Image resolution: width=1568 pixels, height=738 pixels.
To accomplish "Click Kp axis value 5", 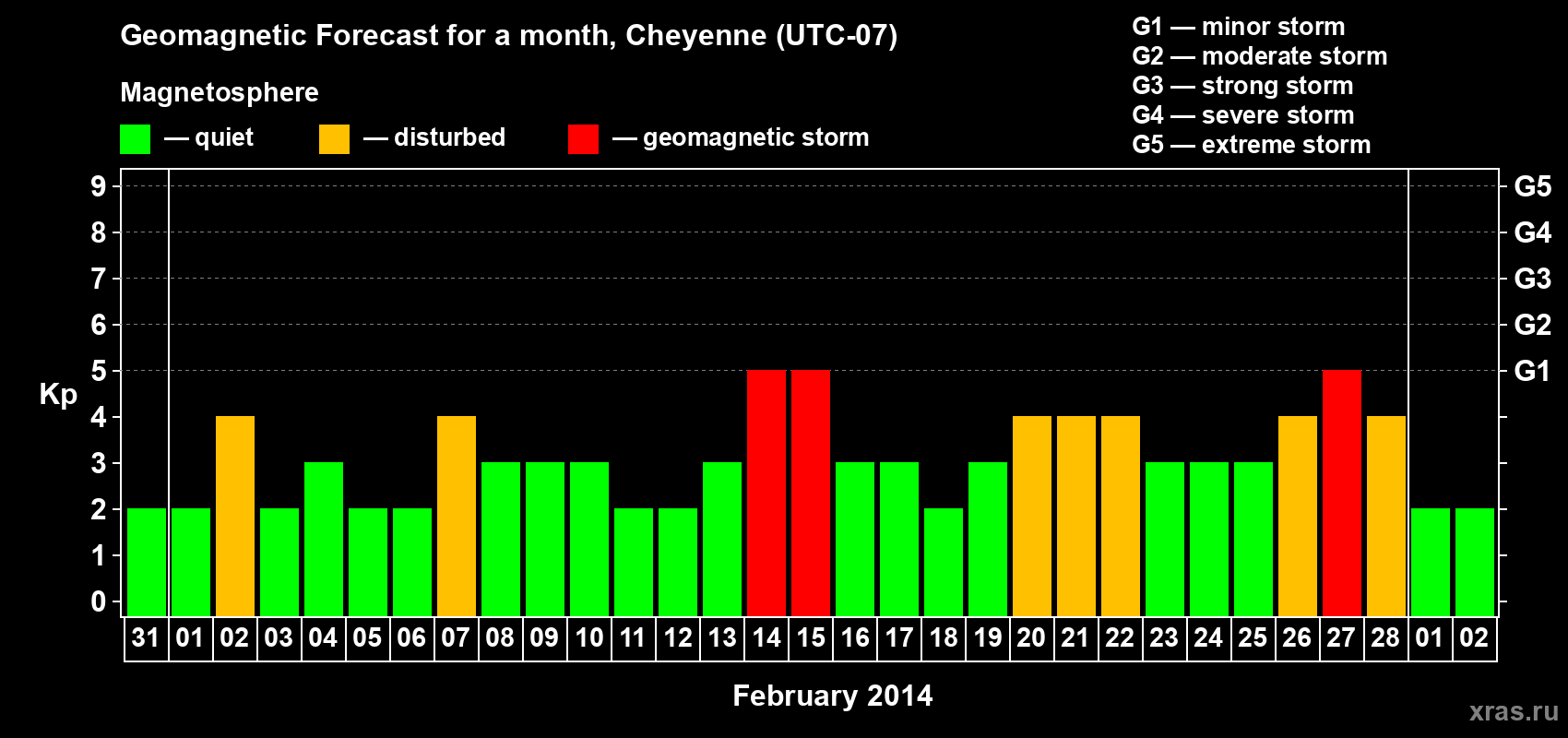I will click(x=99, y=371).
